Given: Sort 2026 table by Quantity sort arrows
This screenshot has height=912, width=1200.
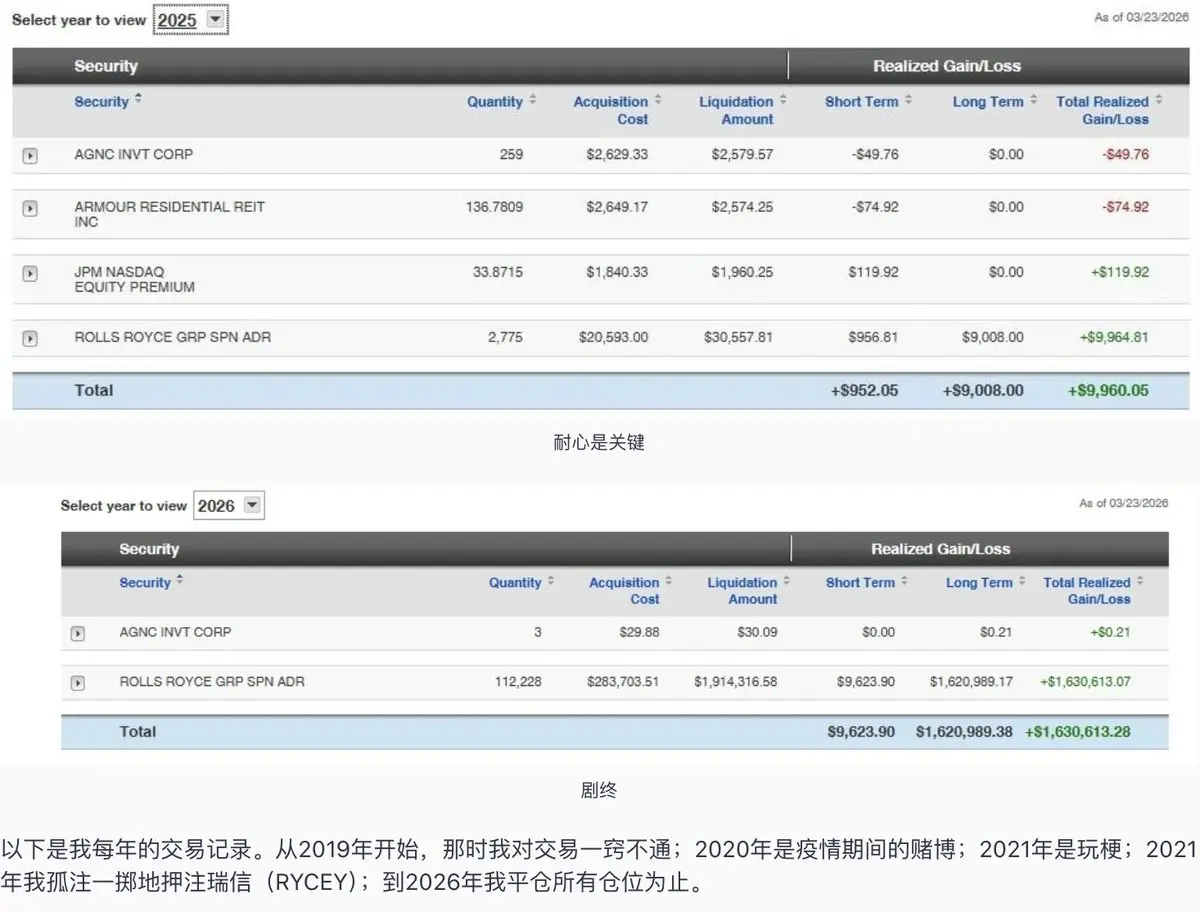Looking at the screenshot, I should pos(552,581).
